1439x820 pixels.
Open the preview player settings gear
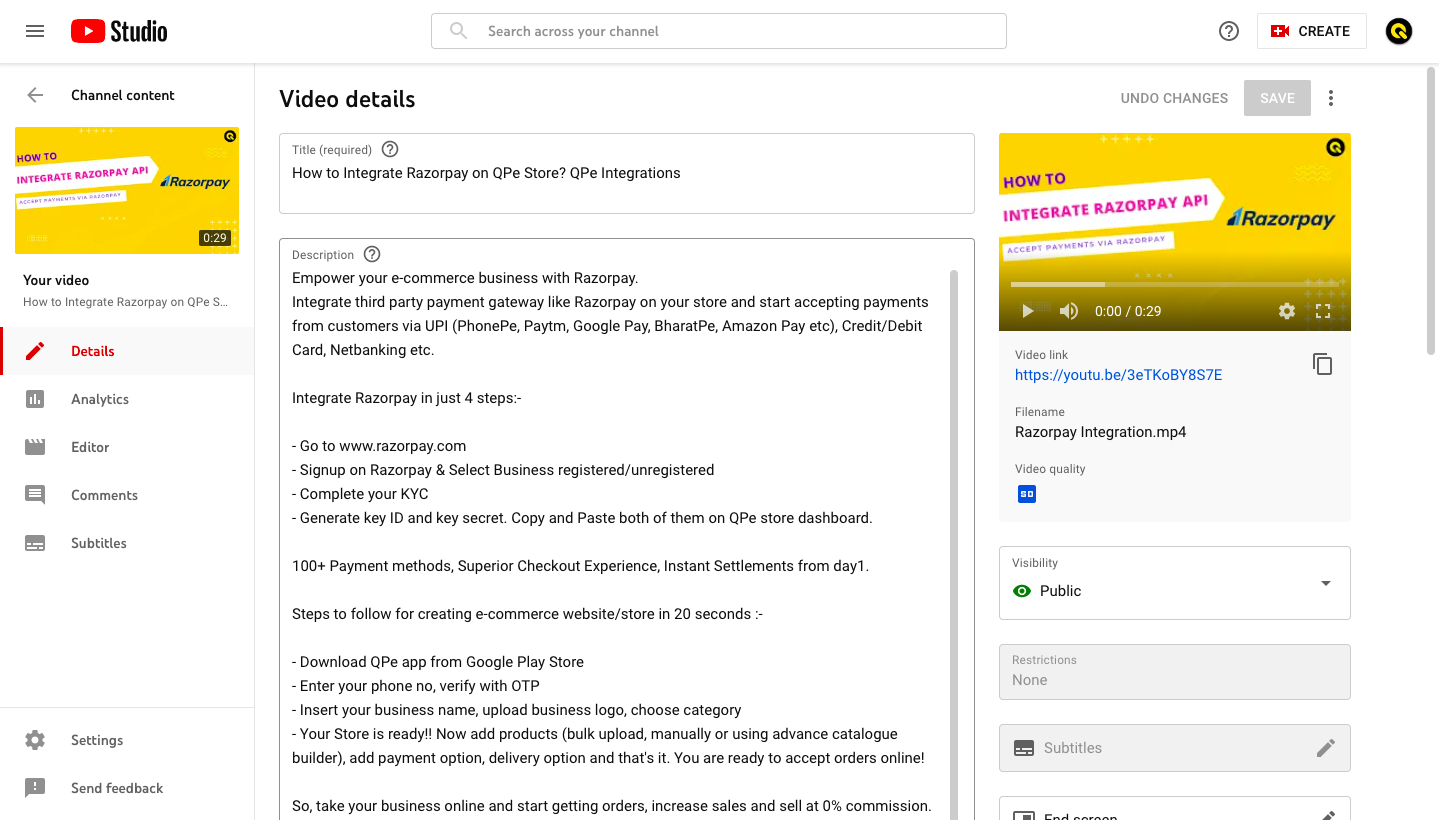(1286, 311)
